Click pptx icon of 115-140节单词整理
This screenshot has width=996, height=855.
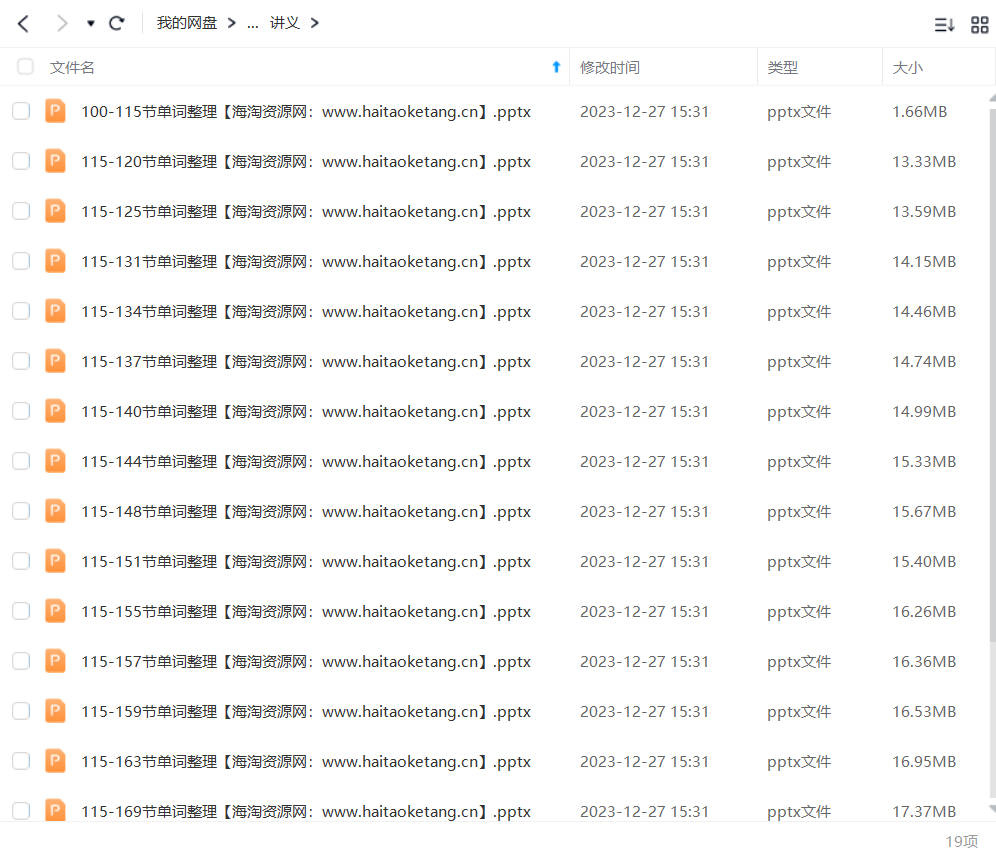tap(55, 410)
